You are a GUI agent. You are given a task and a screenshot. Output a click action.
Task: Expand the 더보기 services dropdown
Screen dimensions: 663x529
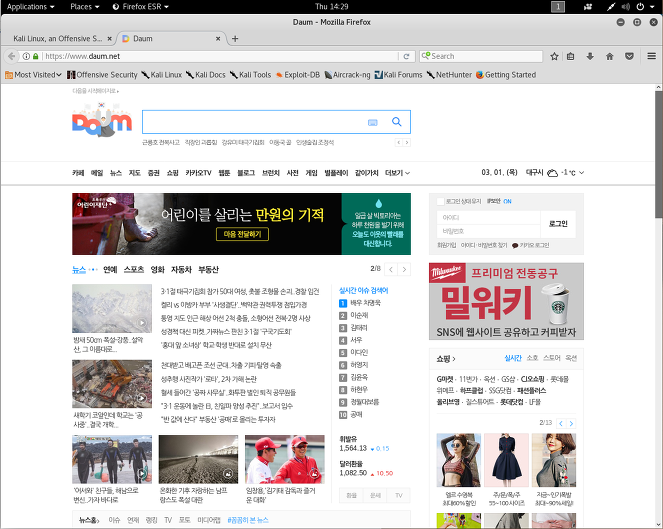pos(397,173)
